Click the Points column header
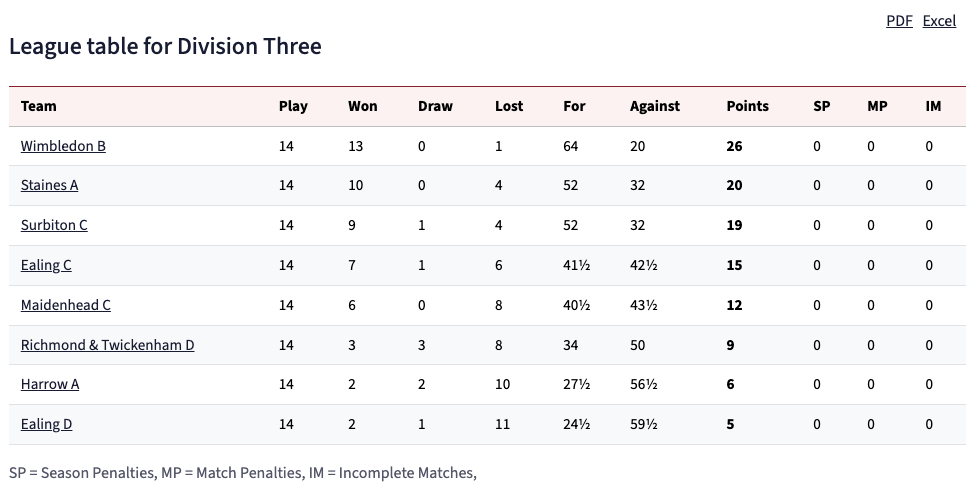Viewport: 977px width, 497px height. click(747, 106)
